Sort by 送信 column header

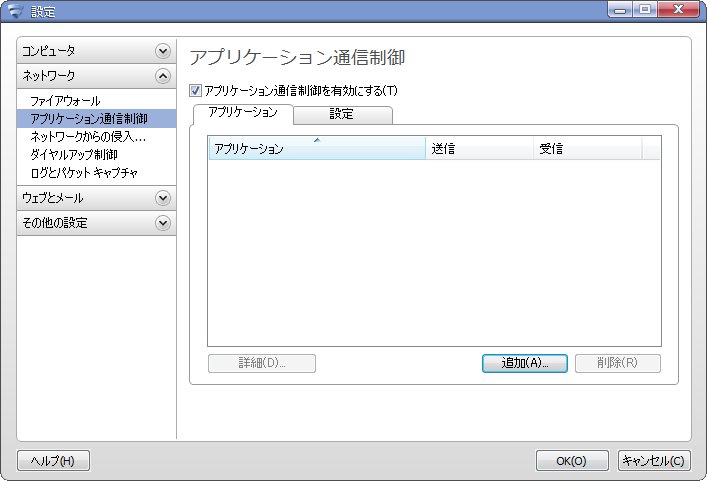(479, 148)
